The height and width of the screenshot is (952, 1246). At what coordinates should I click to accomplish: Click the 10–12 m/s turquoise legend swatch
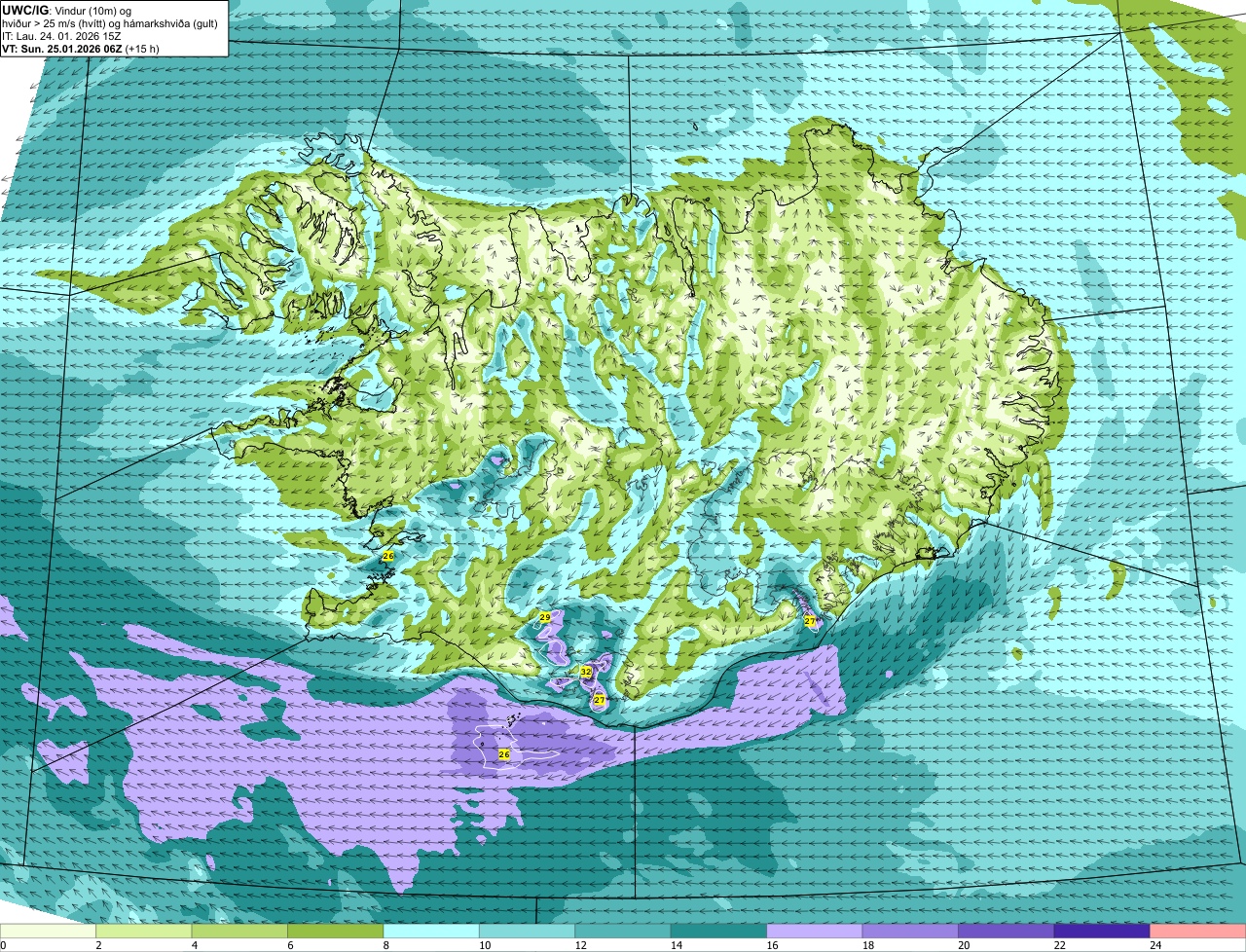point(528,931)
